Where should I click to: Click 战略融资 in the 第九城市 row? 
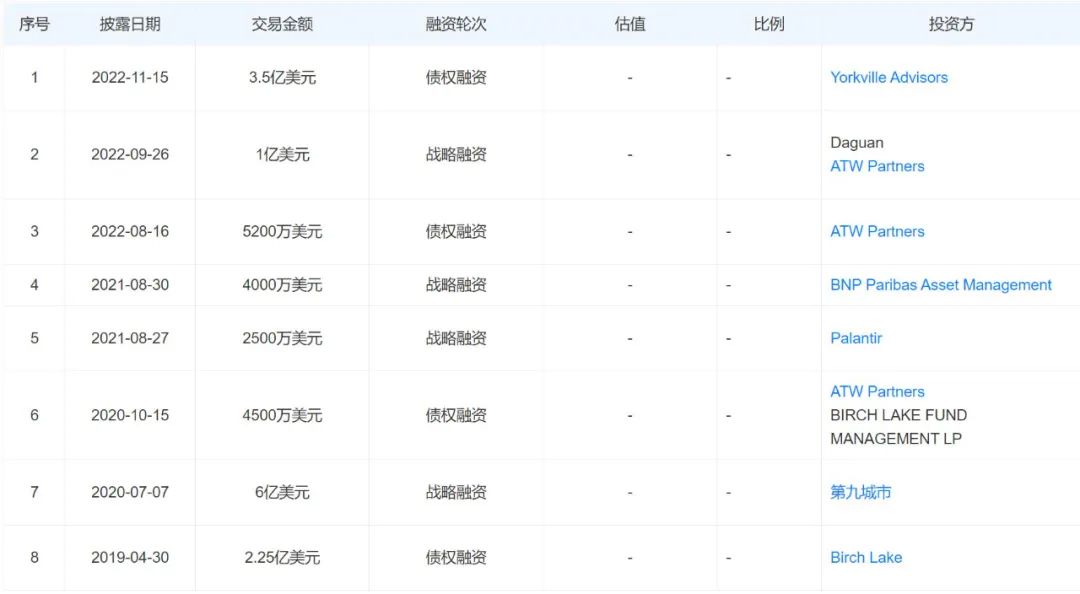pyautogui.click(x=456, y=492)
